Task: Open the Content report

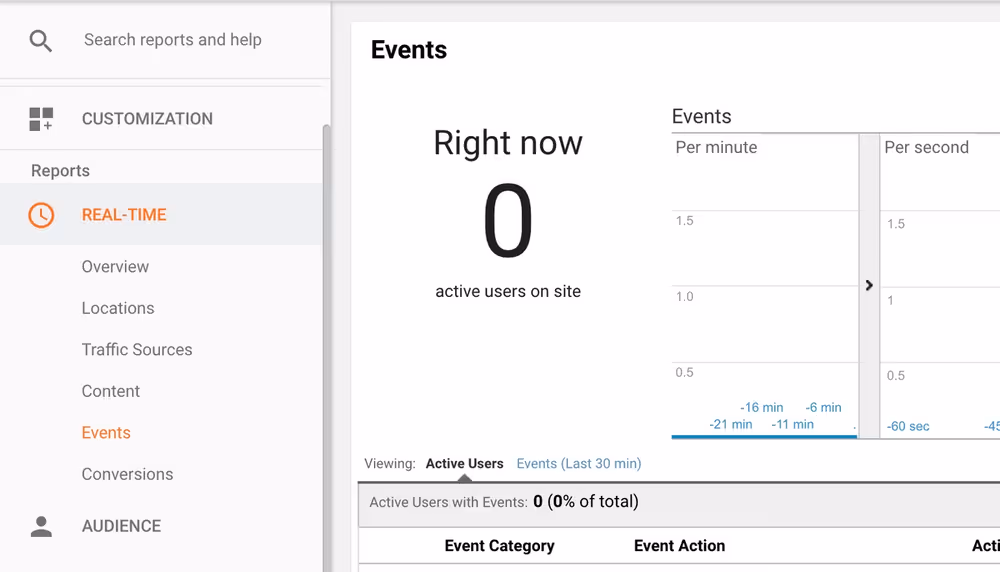Action: [111, 391]
